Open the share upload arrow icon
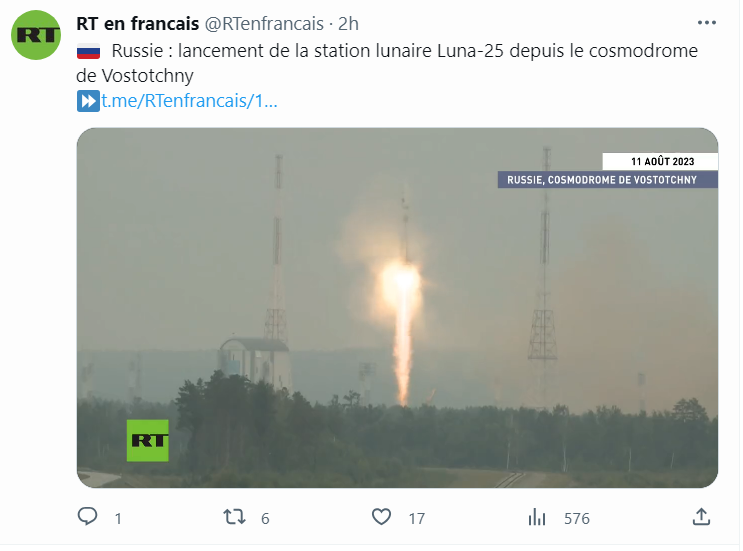Viewport: 743px width, 551px height. pos(701,517)
